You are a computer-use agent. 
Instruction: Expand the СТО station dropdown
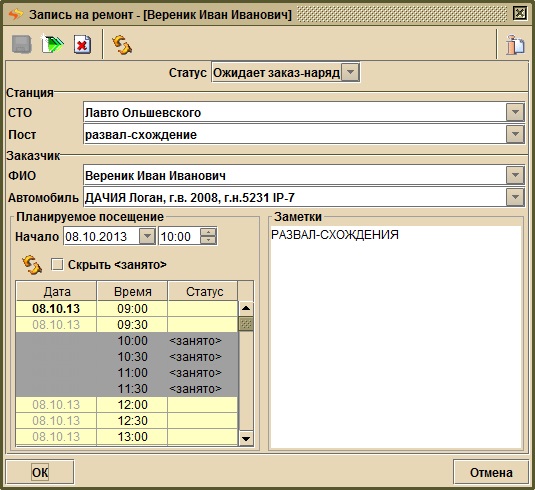[515, 112]
